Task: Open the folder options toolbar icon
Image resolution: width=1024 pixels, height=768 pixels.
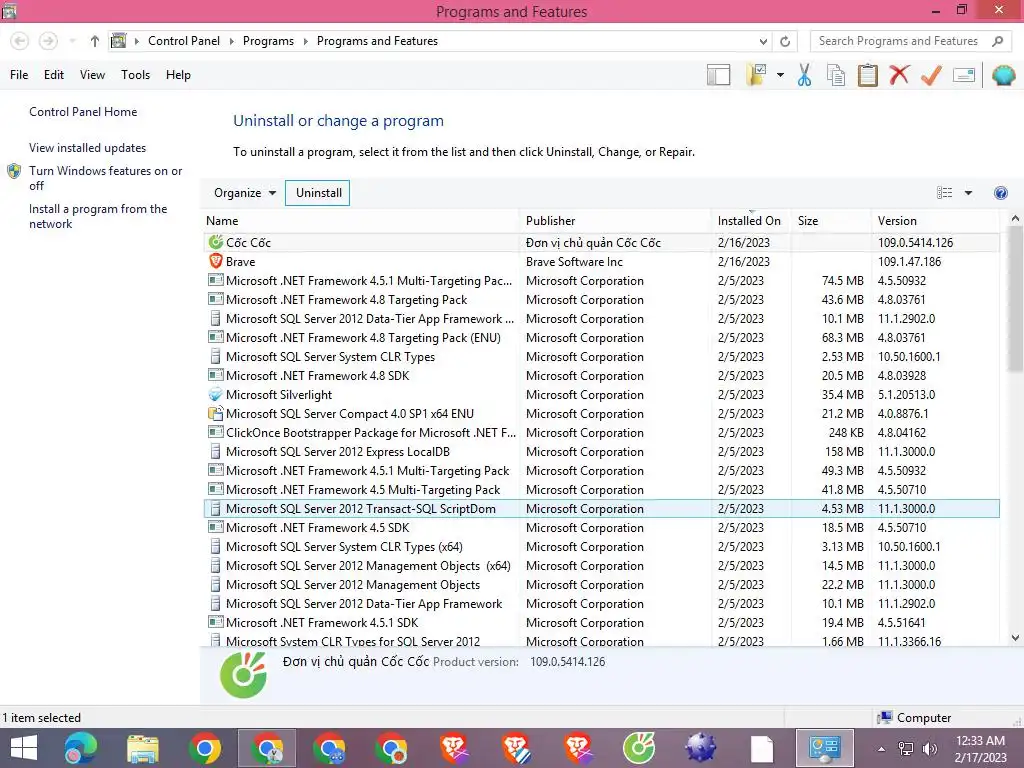Action: point(756,75)
